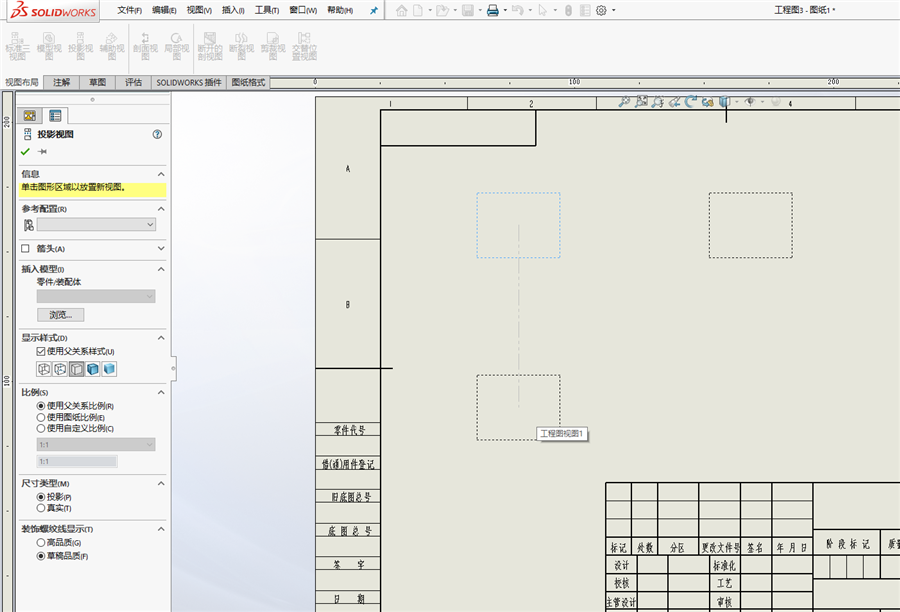Collapse the 比例 section

click(x=161, y=393)
